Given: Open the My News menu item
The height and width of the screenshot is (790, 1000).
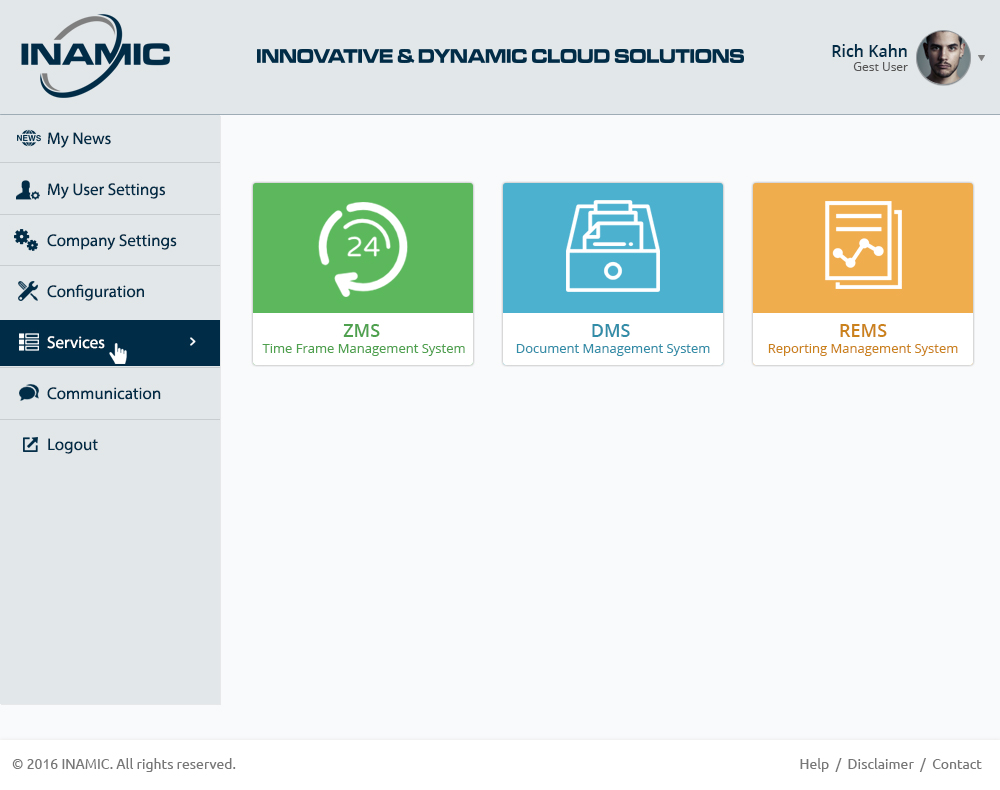Looking at the screenshot, I should point(110,138).
